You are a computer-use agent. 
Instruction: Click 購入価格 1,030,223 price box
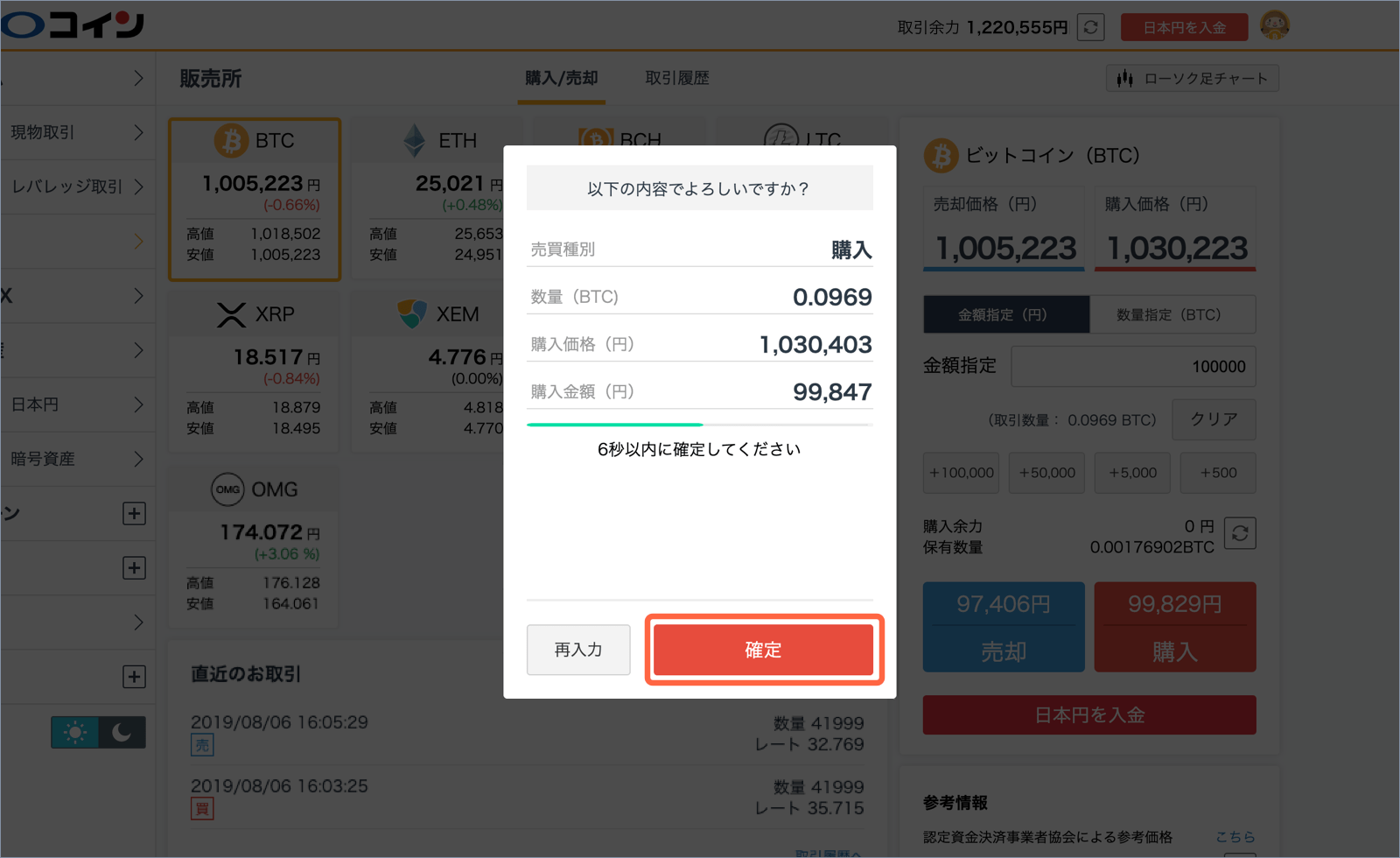(x=1175, y=229)
